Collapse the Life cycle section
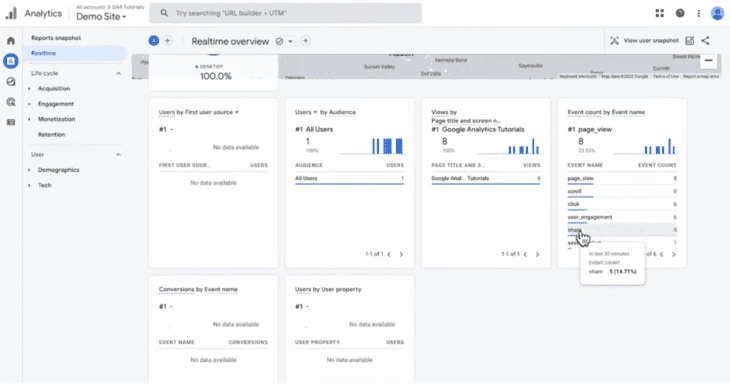Image resolution: width=730 pixels, height=384 pixels. pyautogui.click(x=118, y=73)
